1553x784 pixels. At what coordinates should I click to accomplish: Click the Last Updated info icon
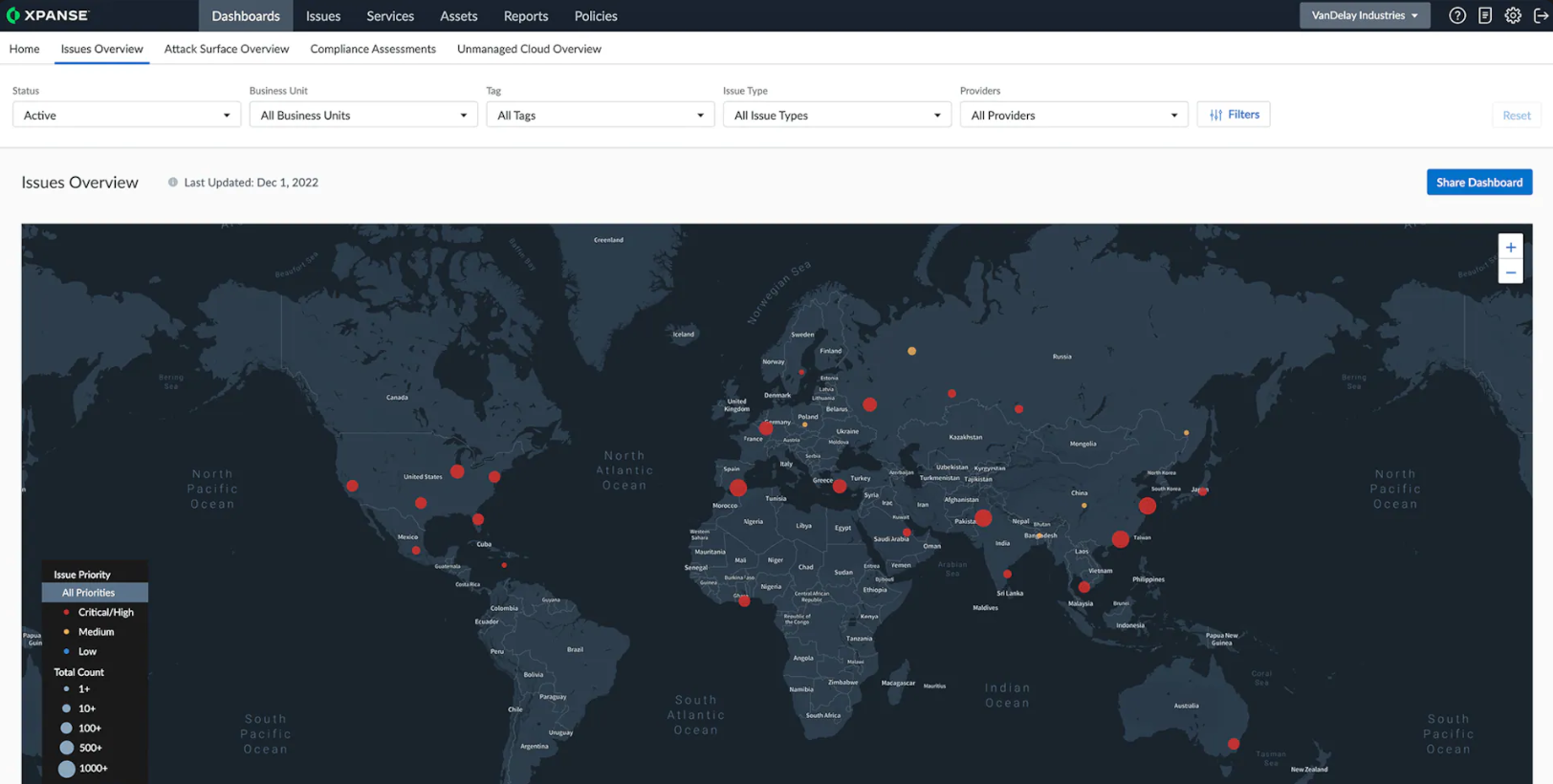click(x=173, y=183)
